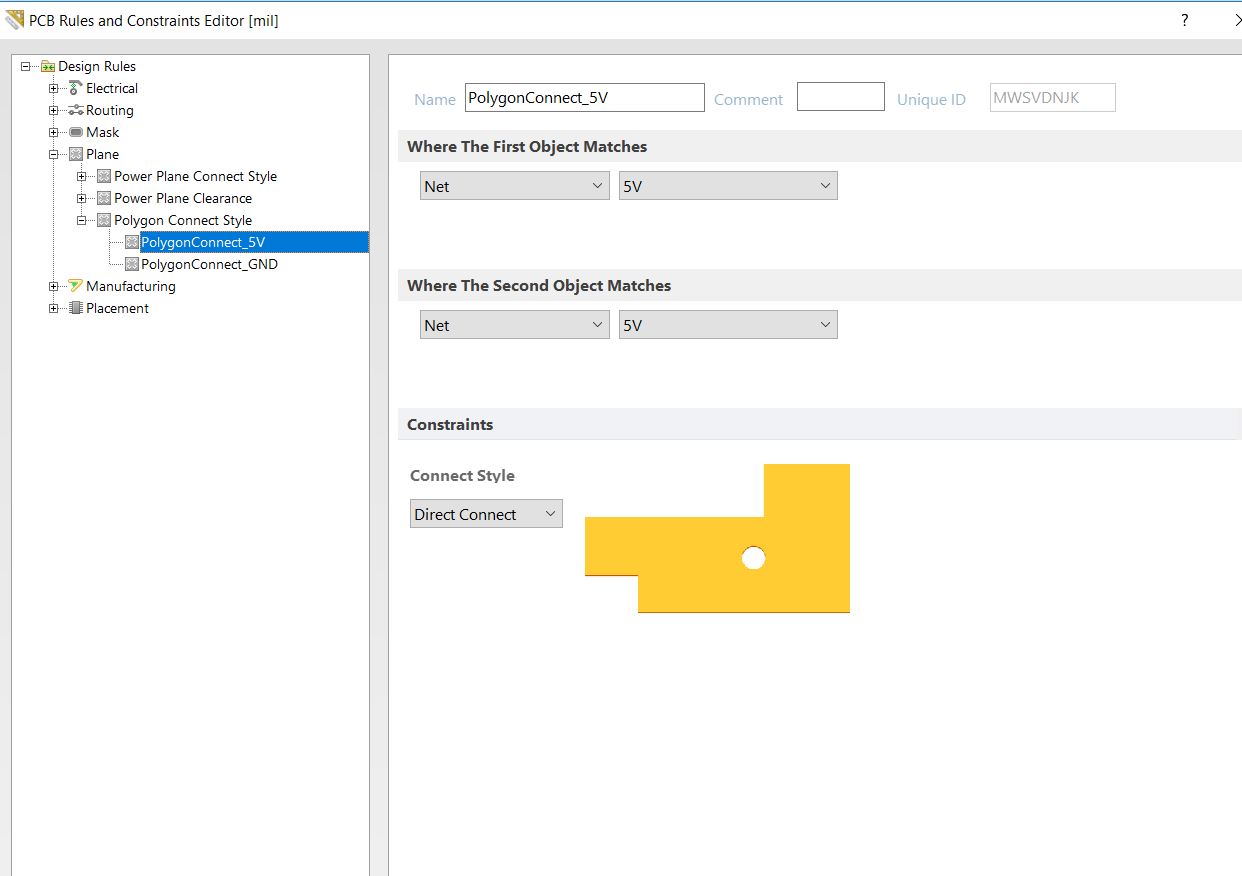Click the Unique ID field
Screen dimensions: 1242x876
click(x=1052, y=97)
